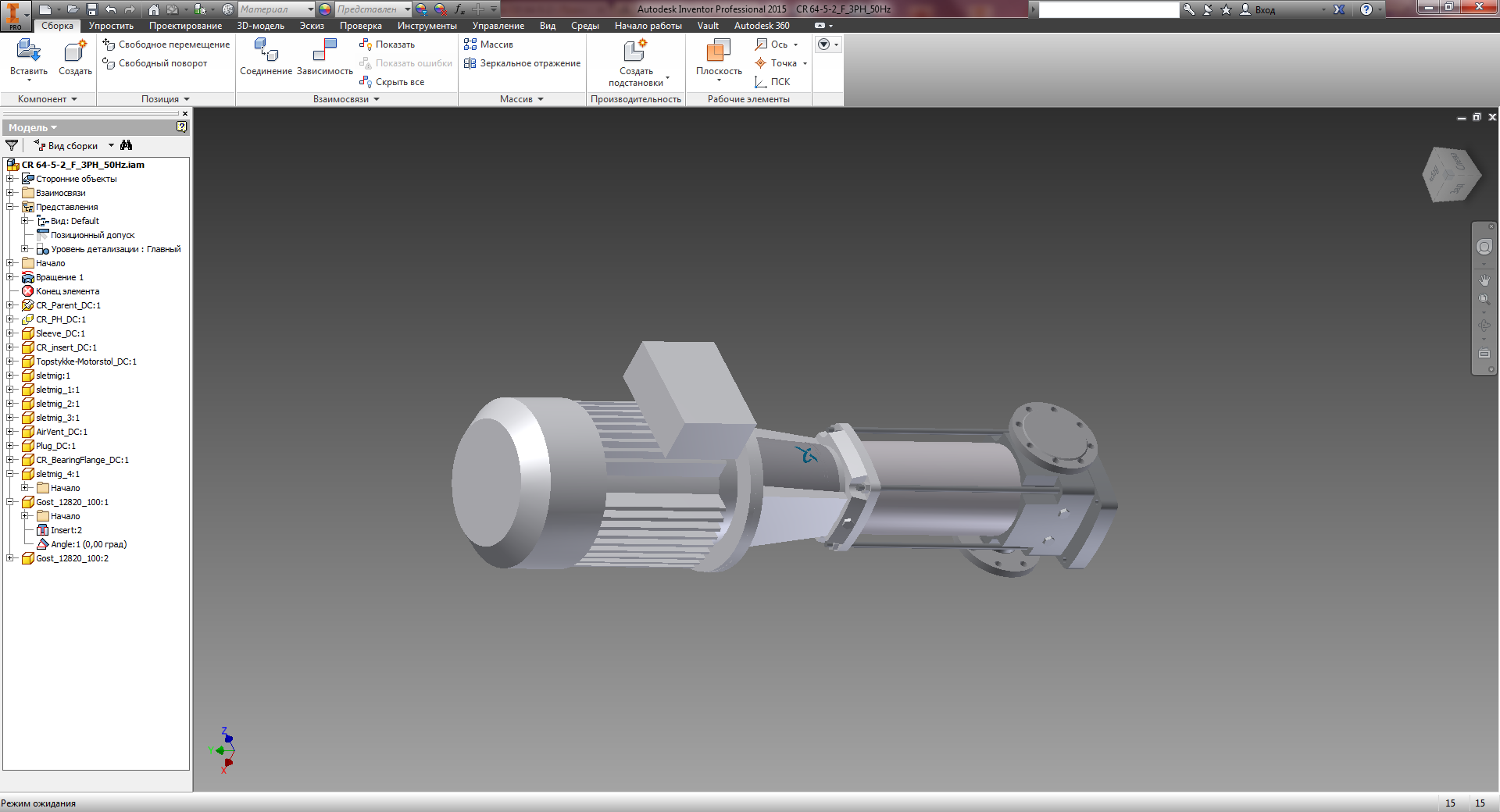
Task: Click the Массив pattern tool
Action: (x=488, y=45)
